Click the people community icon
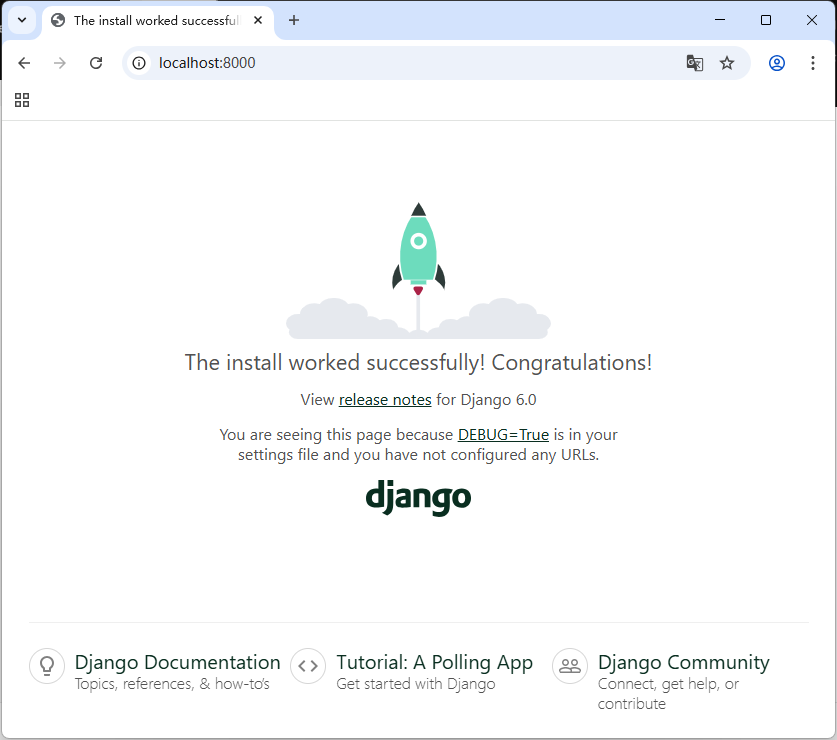The image size is (837, 740). [570, 666]
